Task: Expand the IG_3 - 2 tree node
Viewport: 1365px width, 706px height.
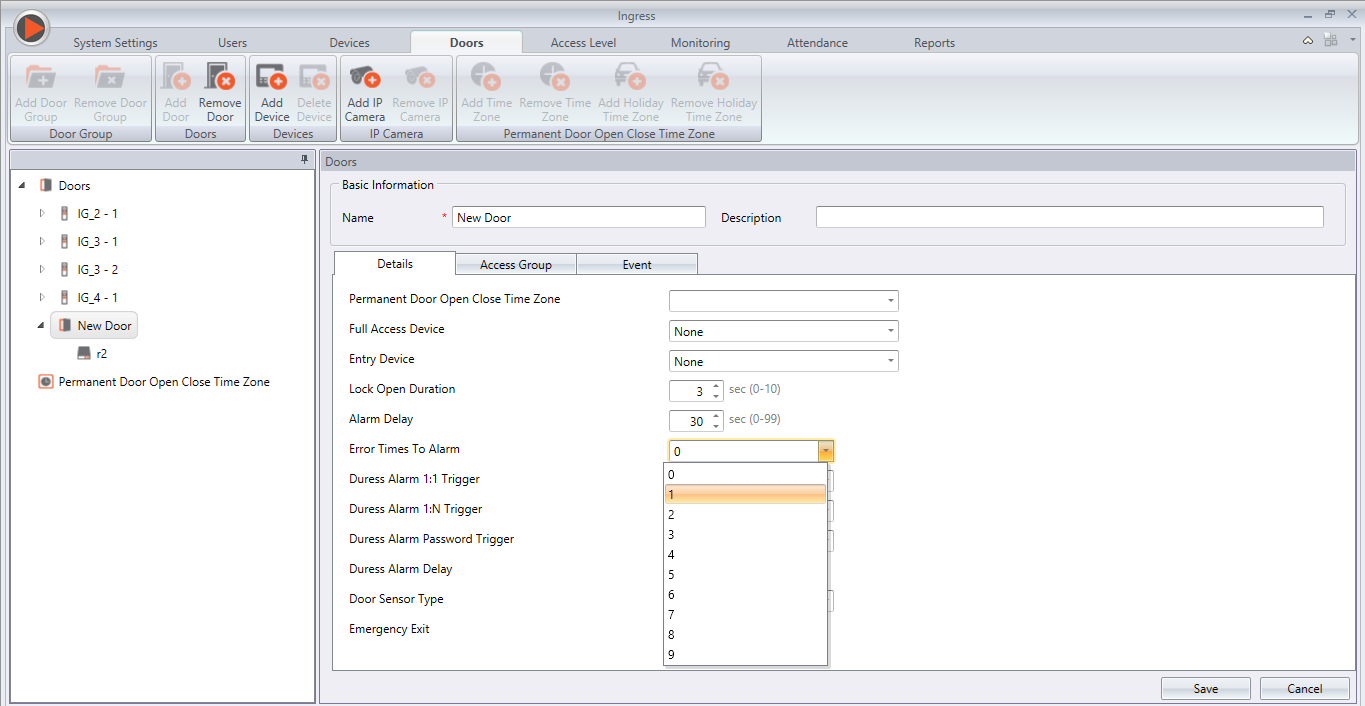Action: tap(42, 269)
